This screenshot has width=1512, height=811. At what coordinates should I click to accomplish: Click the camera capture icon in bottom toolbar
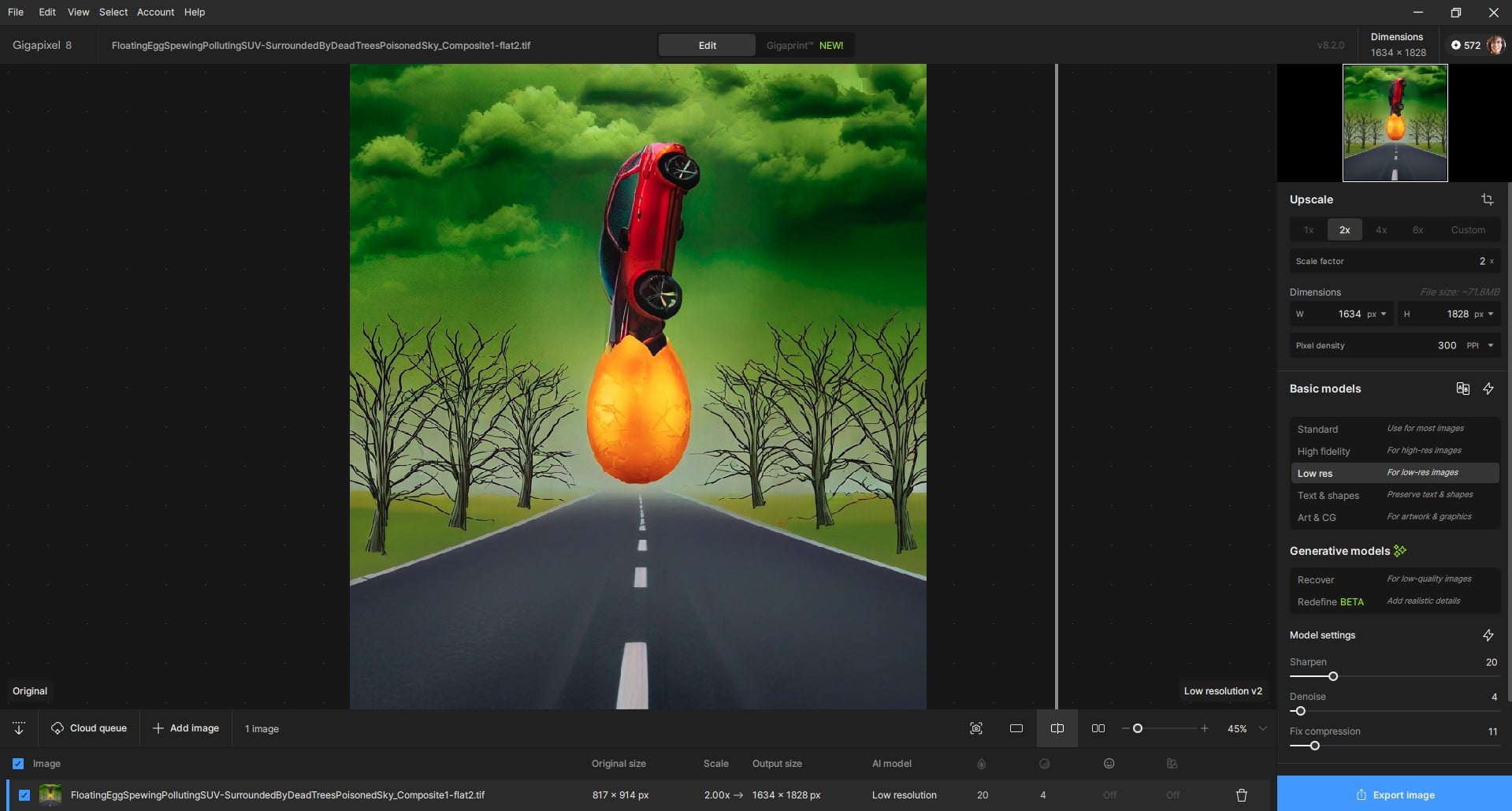click(x=976, y=728)
